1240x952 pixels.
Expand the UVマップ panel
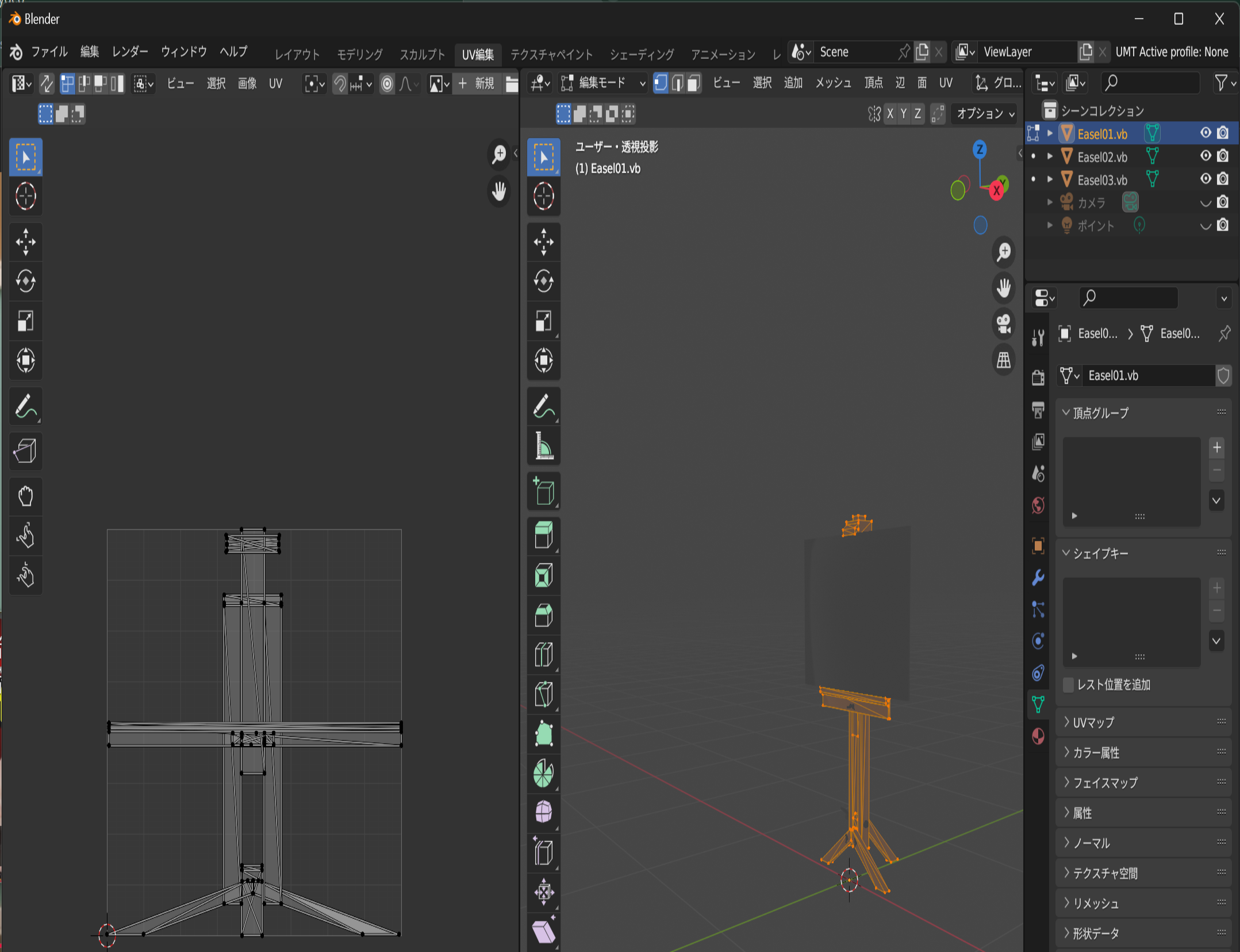tap(1143, 722)
